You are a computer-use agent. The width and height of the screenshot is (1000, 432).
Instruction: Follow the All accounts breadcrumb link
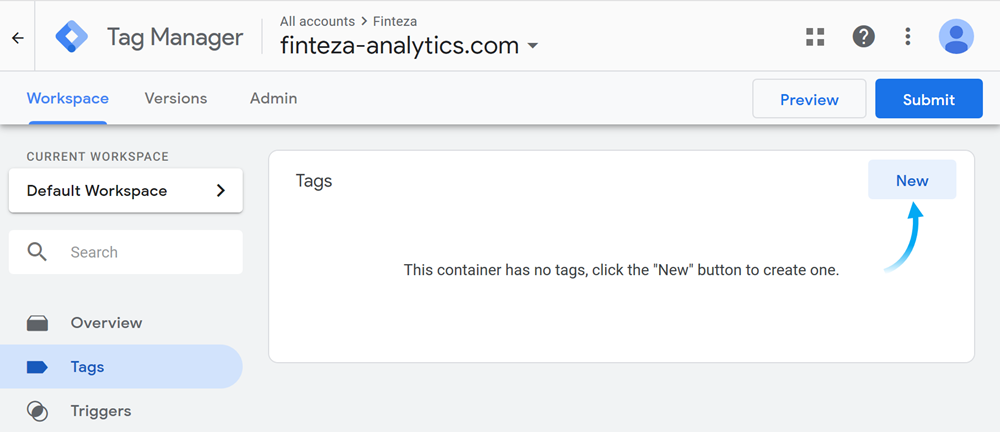[x=317, y=20]
